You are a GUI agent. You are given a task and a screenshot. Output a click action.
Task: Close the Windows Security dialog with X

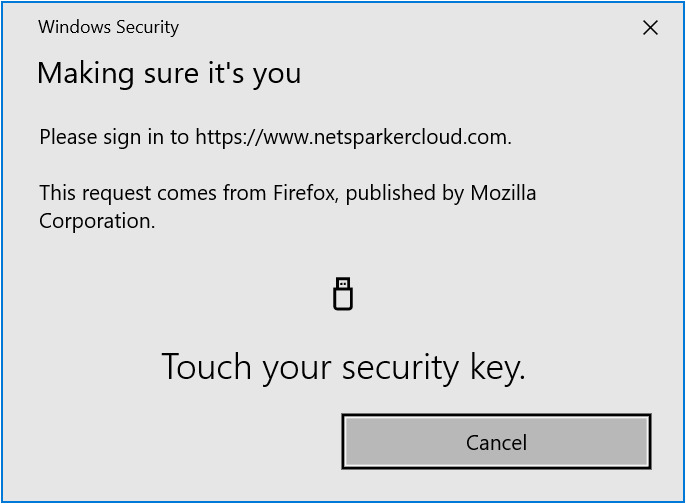650,28
